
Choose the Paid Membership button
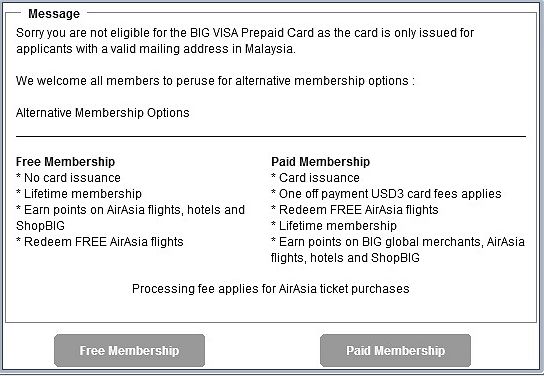click(396, 350)
